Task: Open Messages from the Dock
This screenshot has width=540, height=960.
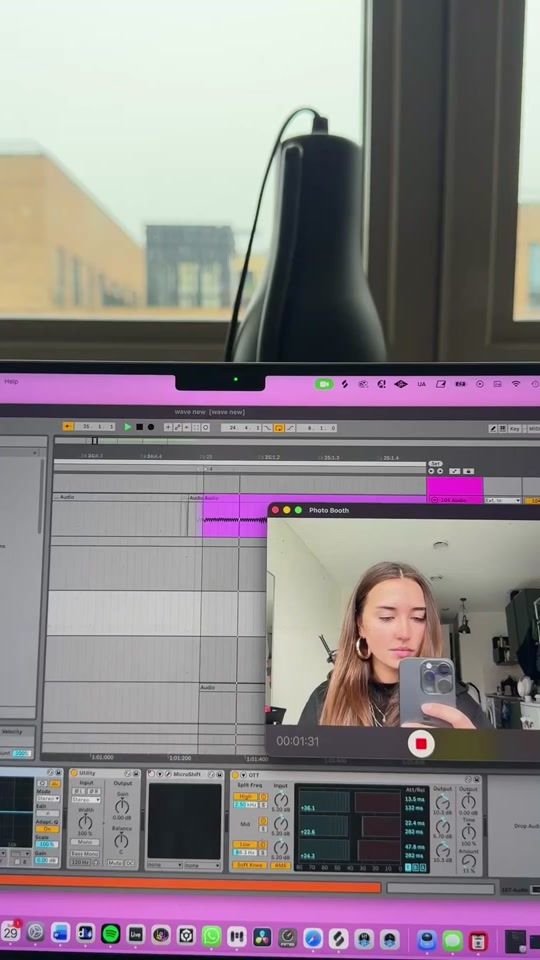Action: click(x=452, y=940)
